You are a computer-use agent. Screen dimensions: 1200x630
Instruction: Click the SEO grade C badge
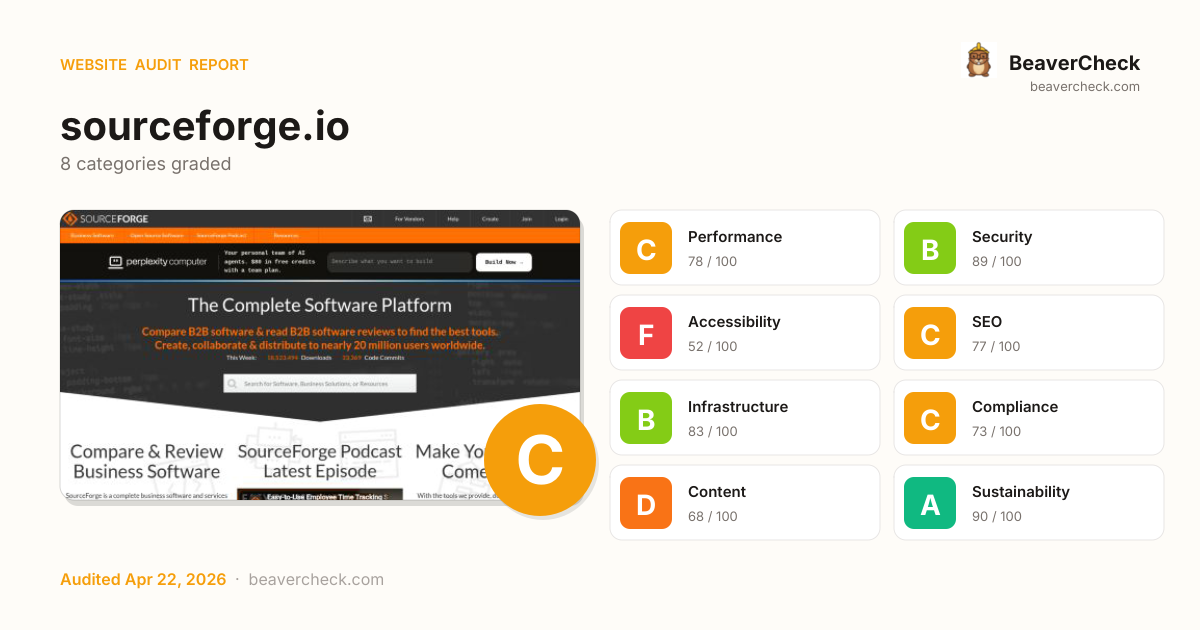click(930, 333)
